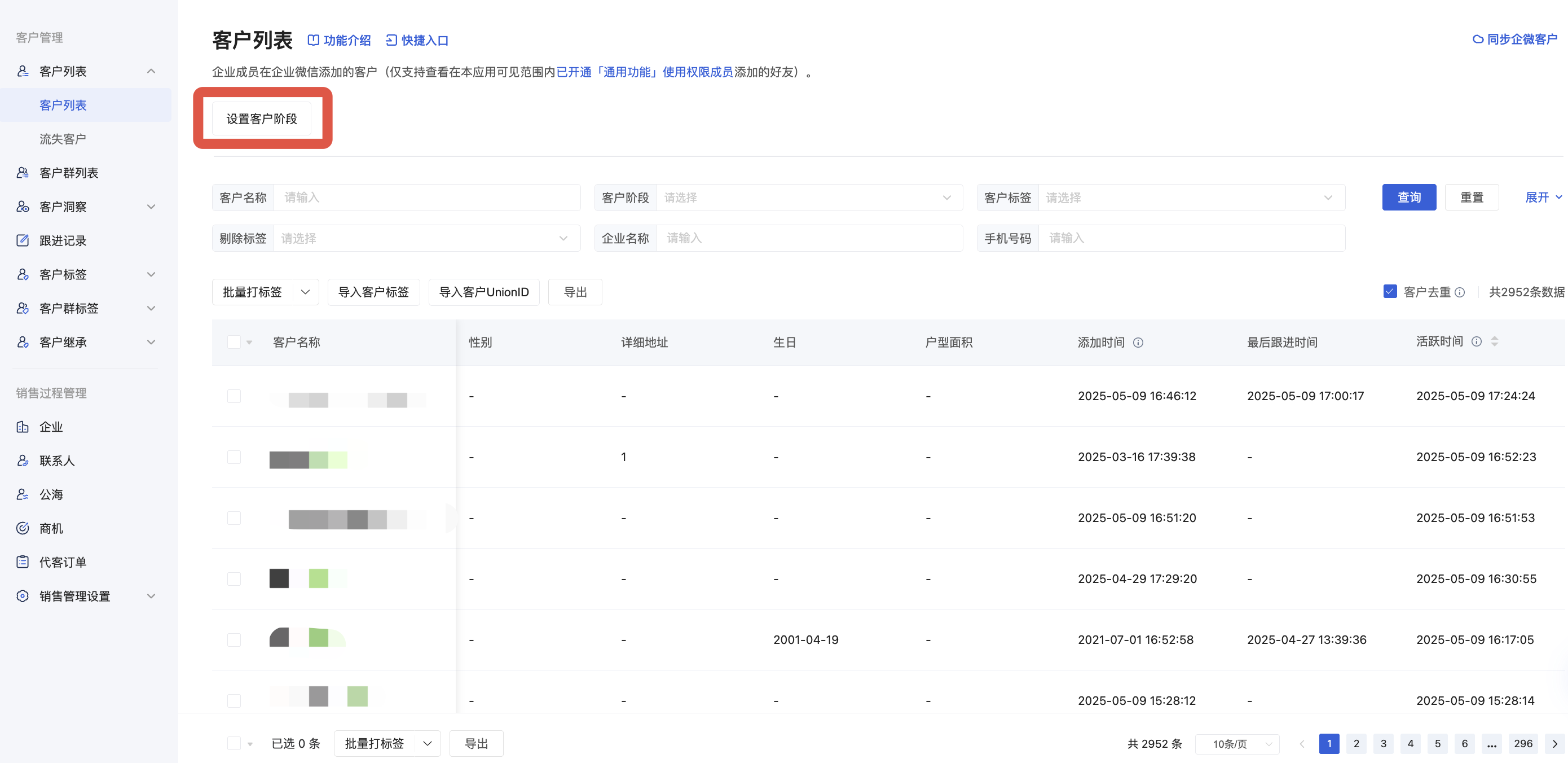This screenshot has height=763, width=1568.
Task: Click the 联系人 contact icon
Action: coord(23,461)
